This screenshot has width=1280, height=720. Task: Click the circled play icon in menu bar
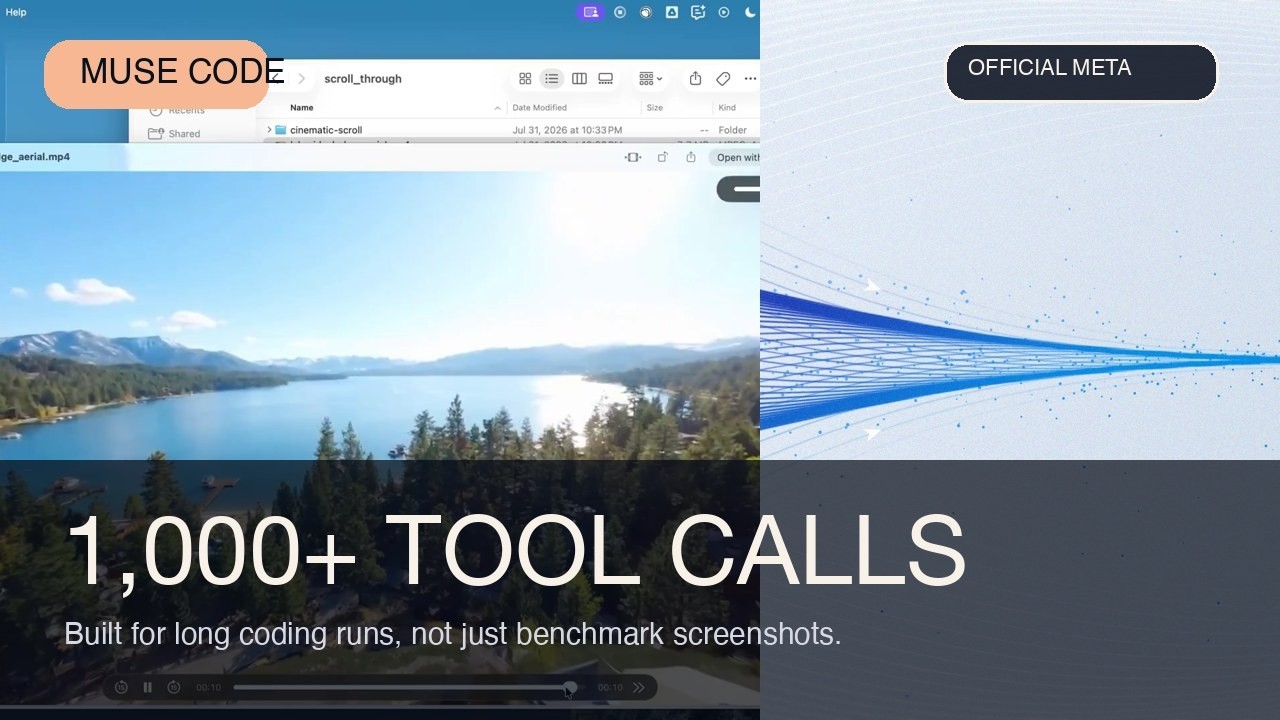(x=724, y=12)
